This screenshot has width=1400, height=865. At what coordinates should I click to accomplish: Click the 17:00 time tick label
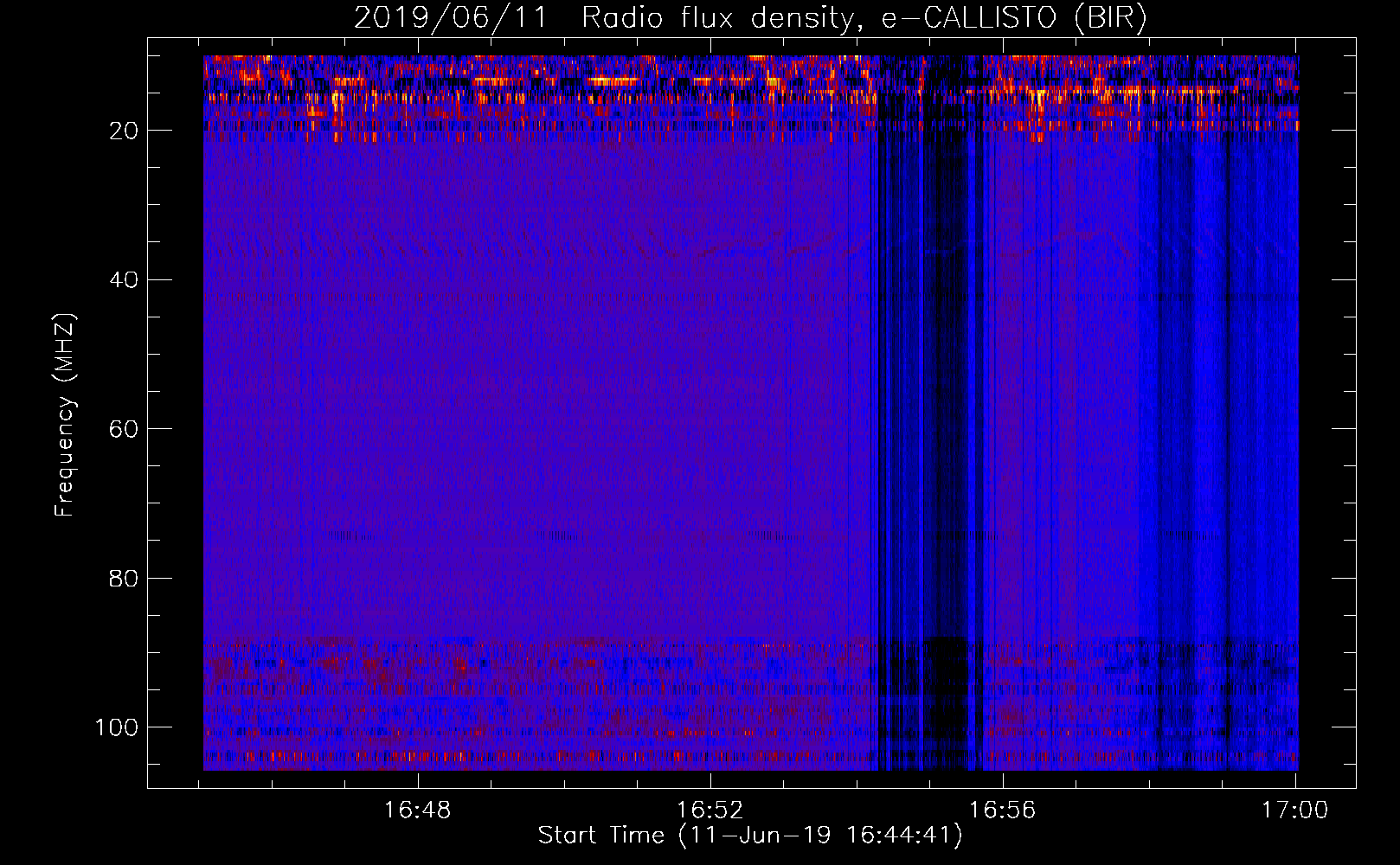1294,811
